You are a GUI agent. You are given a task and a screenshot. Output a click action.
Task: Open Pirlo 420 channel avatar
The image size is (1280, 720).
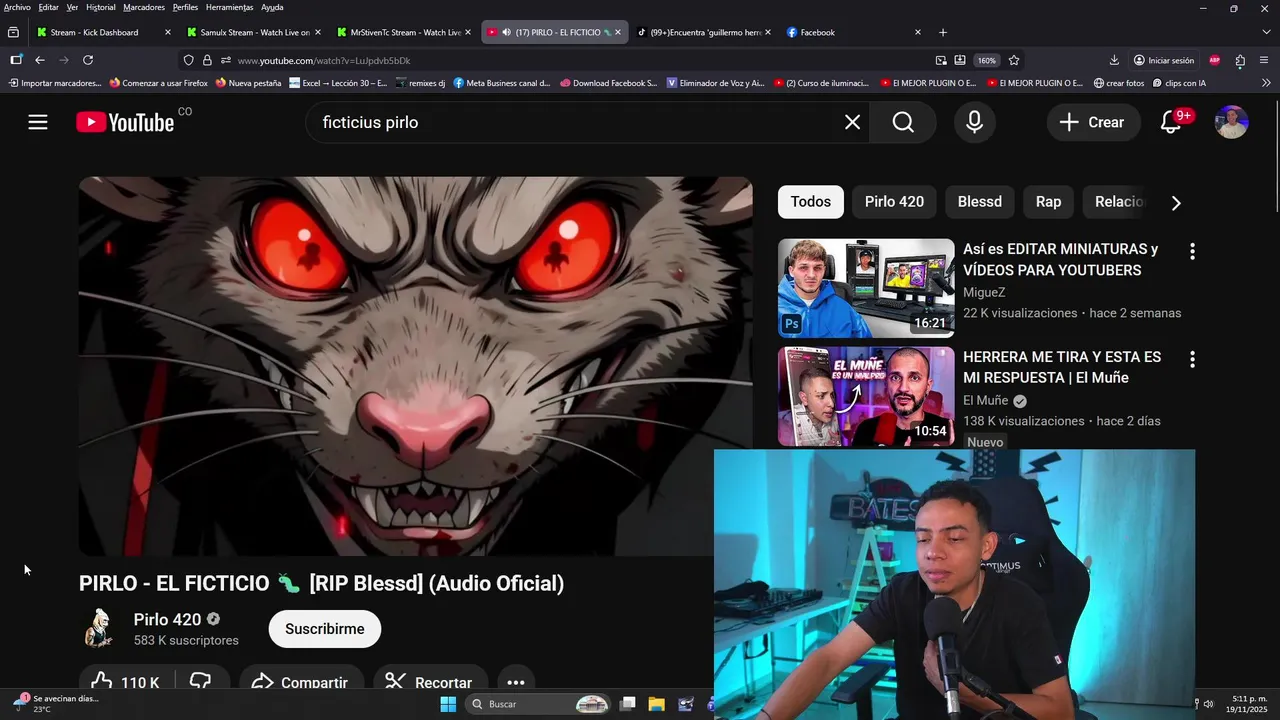98,629
